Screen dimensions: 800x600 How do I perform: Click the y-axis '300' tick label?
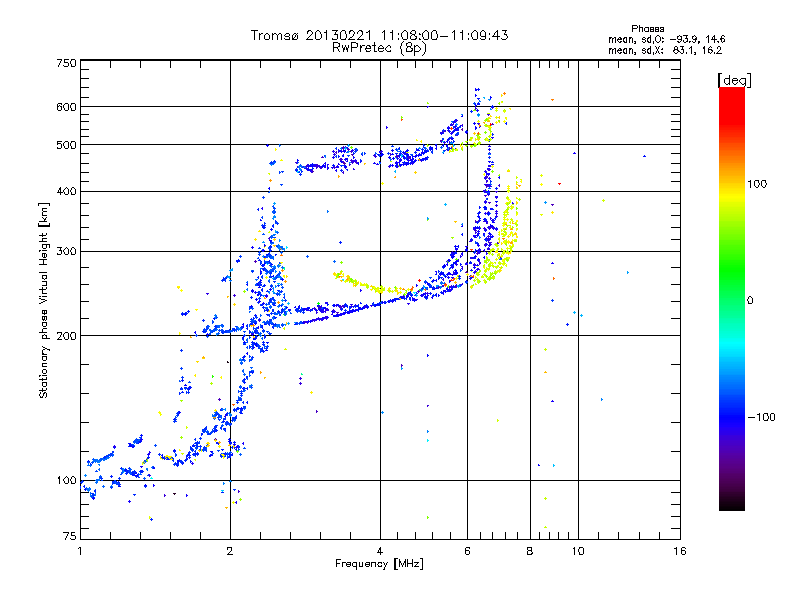[66, 251]
